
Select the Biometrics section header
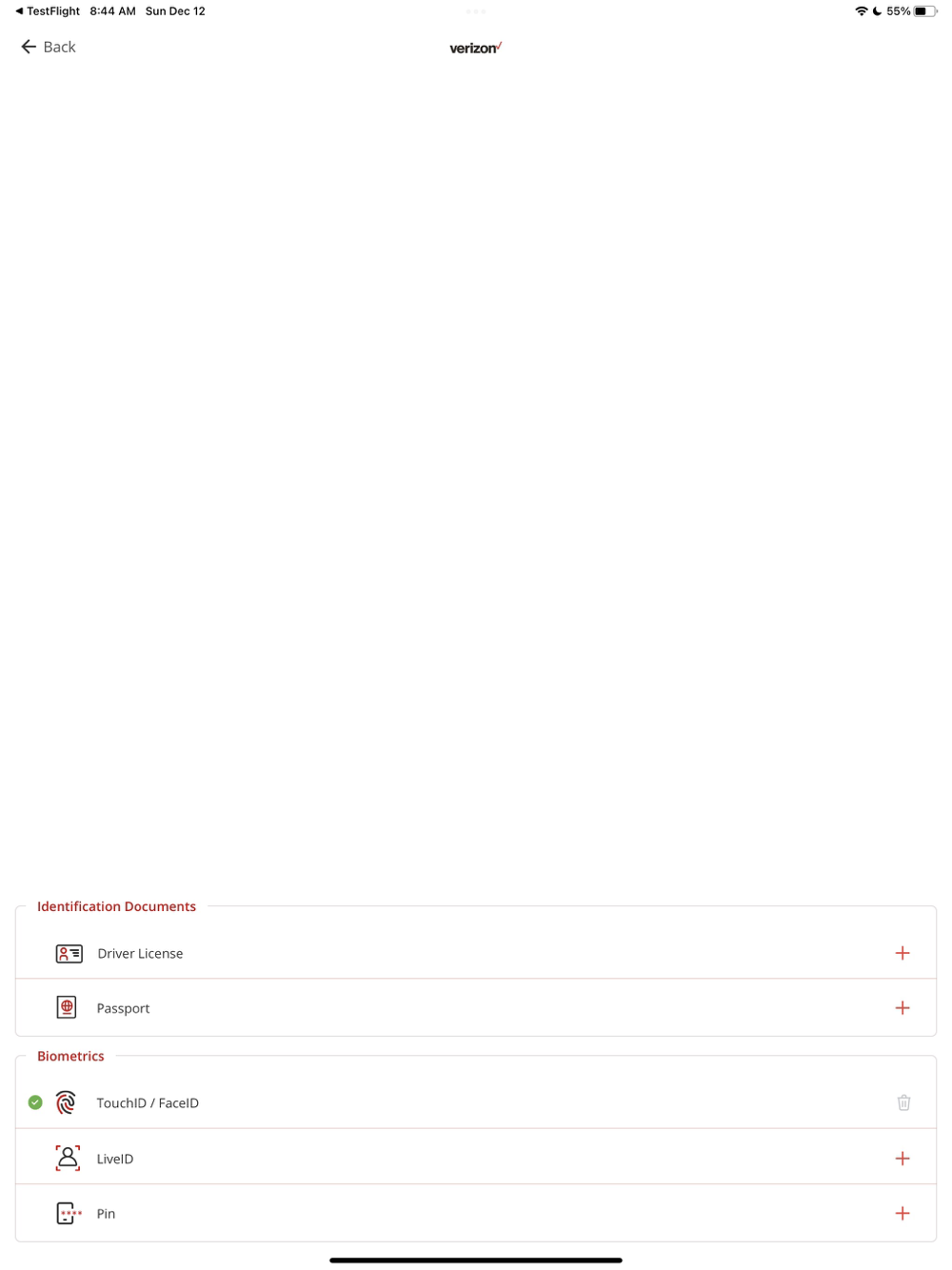70,1056
